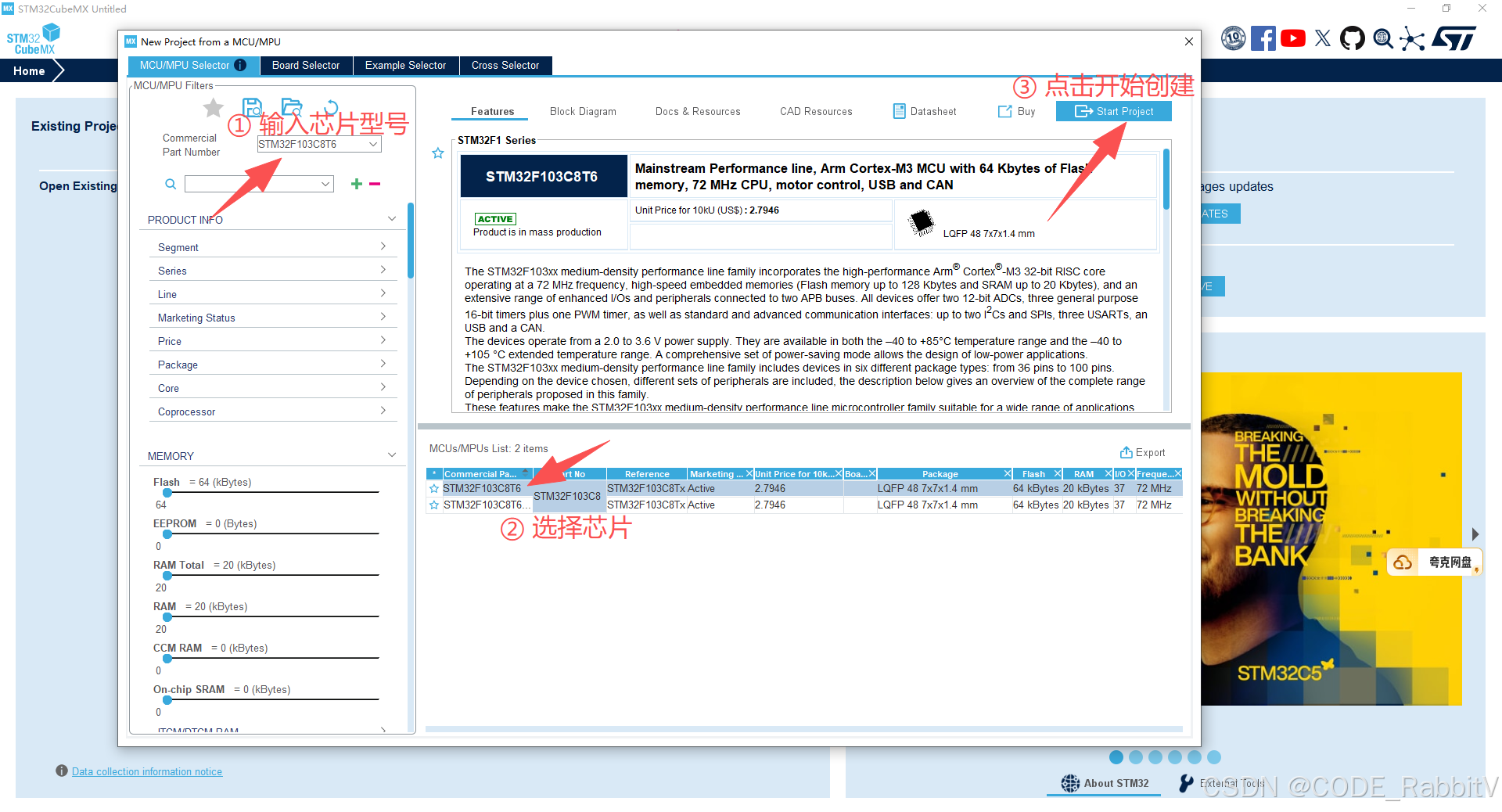This screenshot has height=812, width=1502.
Task: Click the Buy button
Action: pyautogui.click(x=1016, y=111)
